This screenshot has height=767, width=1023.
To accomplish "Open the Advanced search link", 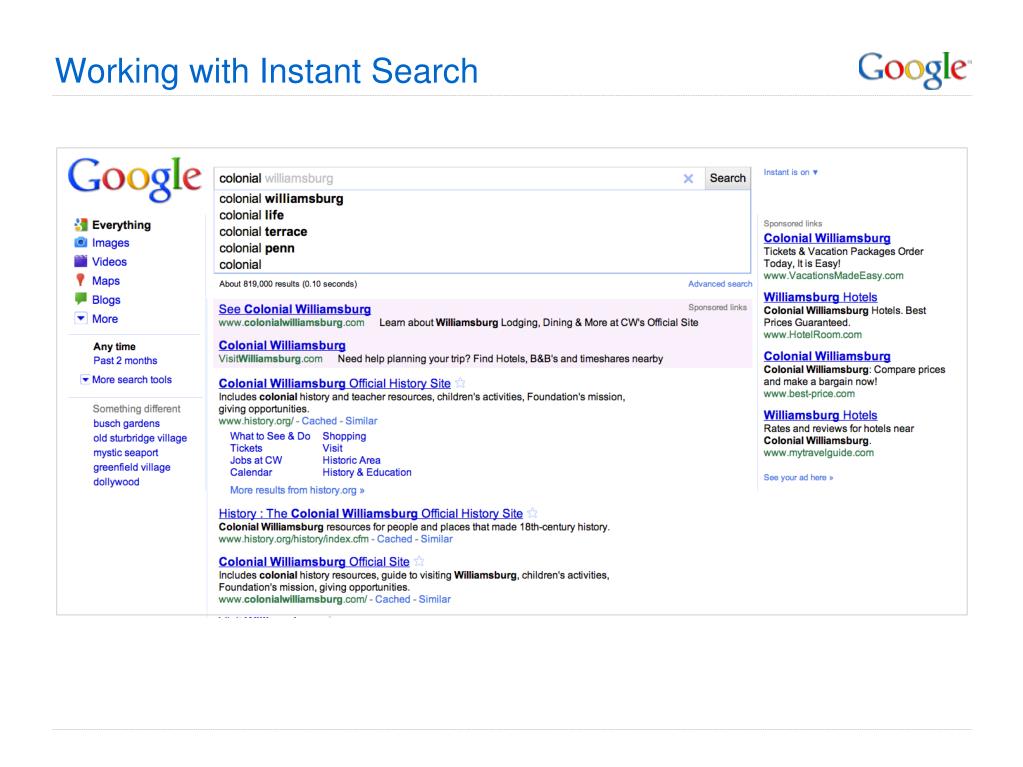I will point(720,284).
